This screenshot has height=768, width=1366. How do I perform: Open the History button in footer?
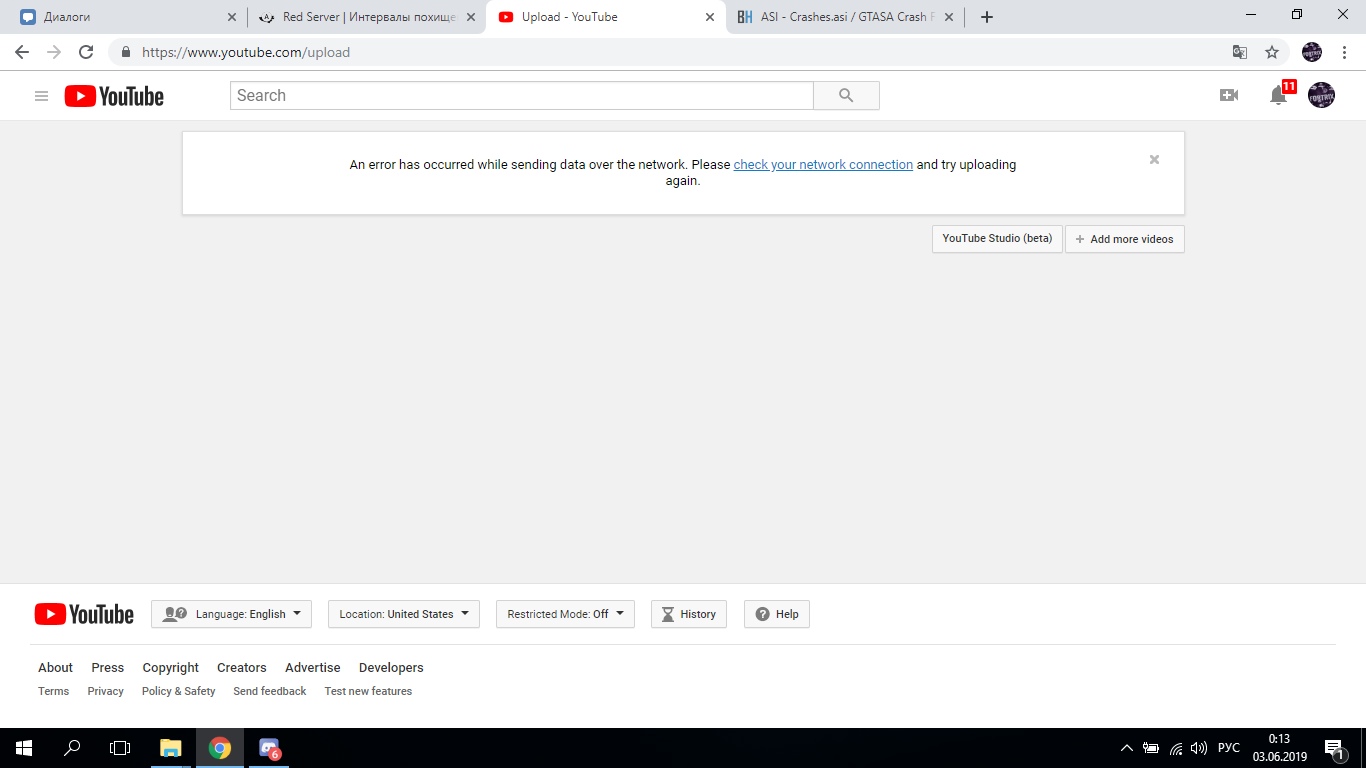[689, 614]
